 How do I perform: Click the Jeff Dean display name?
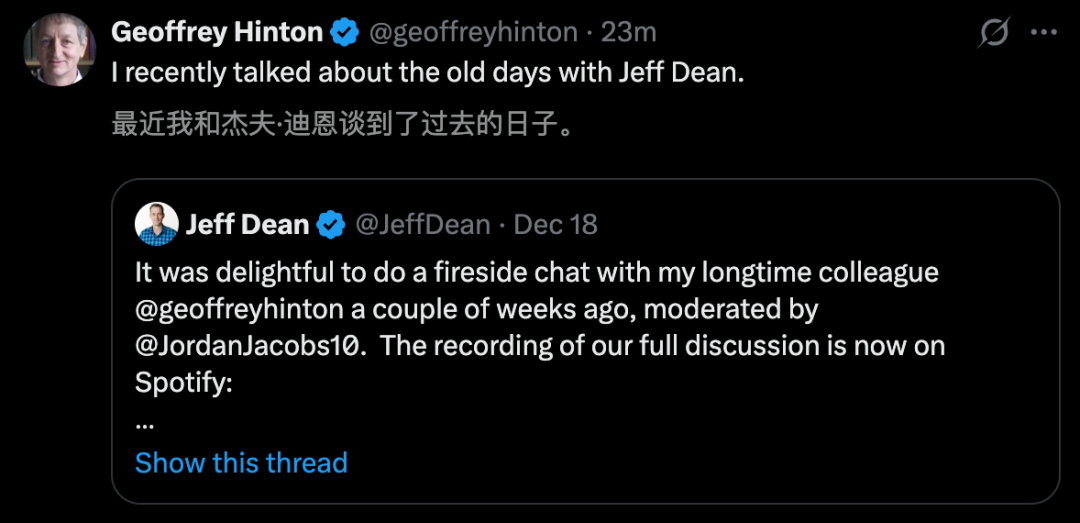[x=247, y=224]
